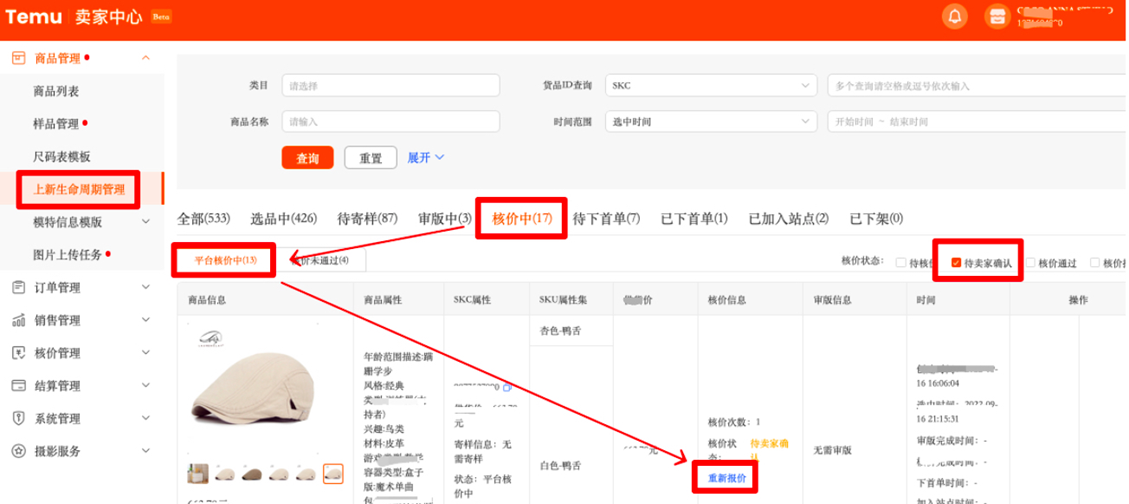Select the last hat color thumbnail
Viewport: 1129px width, 504px height.
click(333, 473)
